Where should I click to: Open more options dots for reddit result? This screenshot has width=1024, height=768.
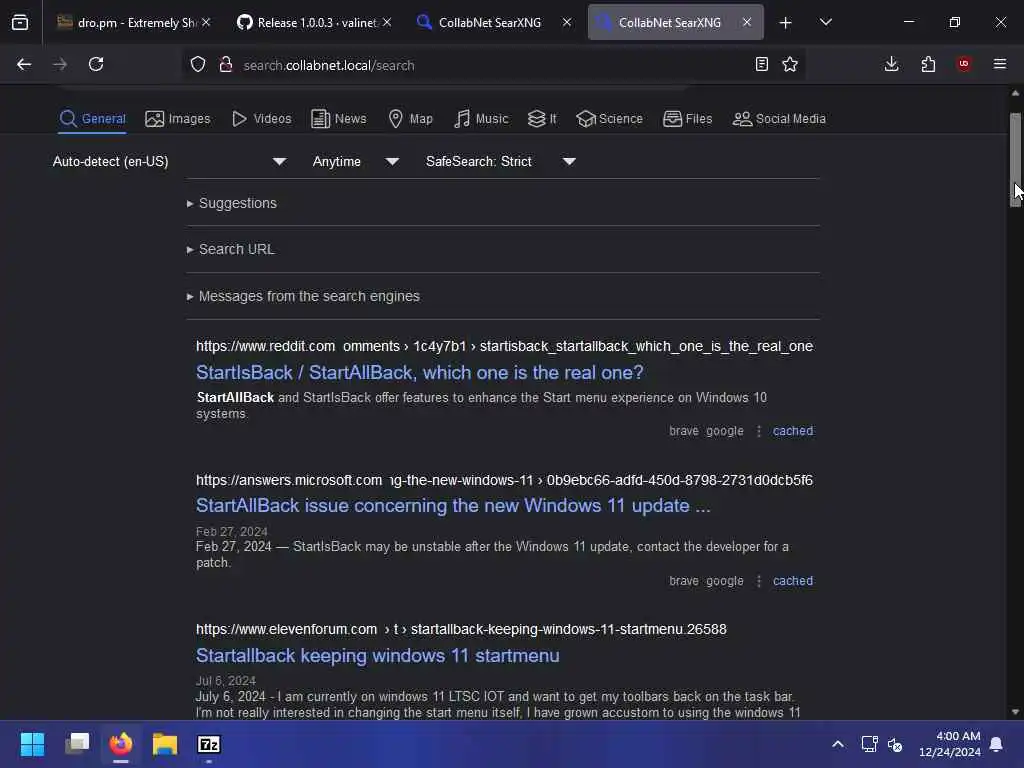758,431
